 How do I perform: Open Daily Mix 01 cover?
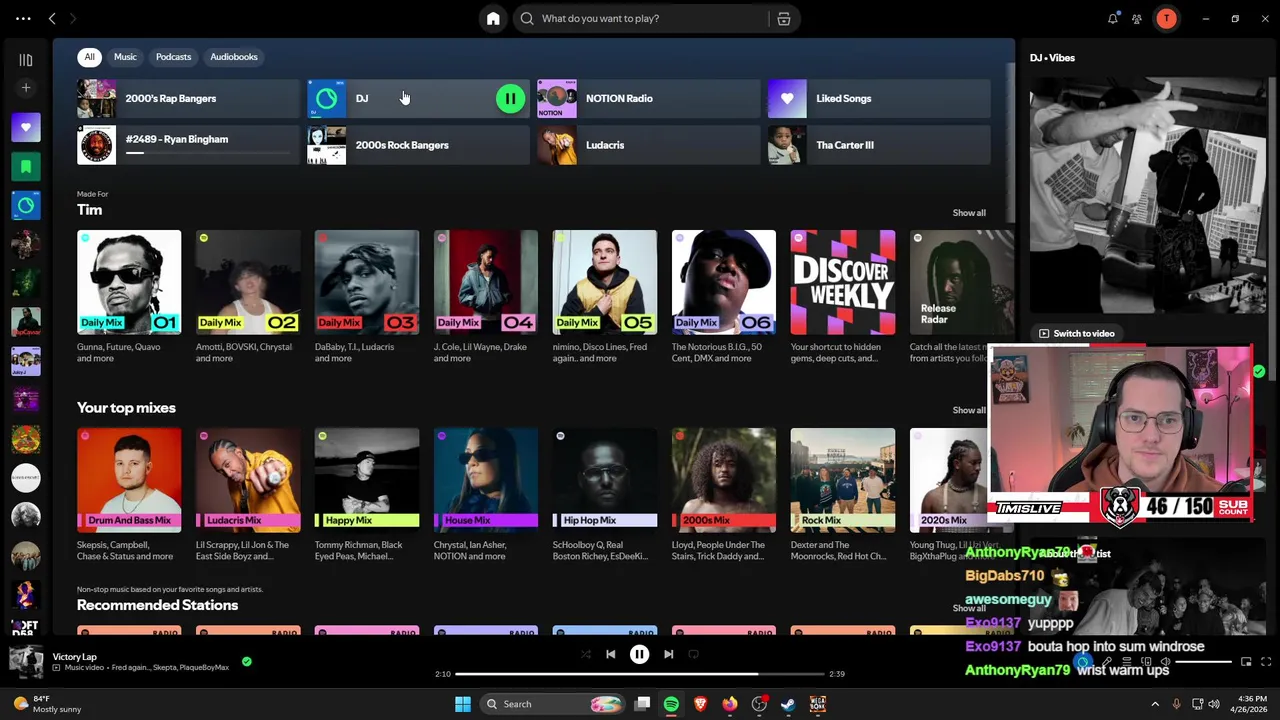tap(129, 282)
